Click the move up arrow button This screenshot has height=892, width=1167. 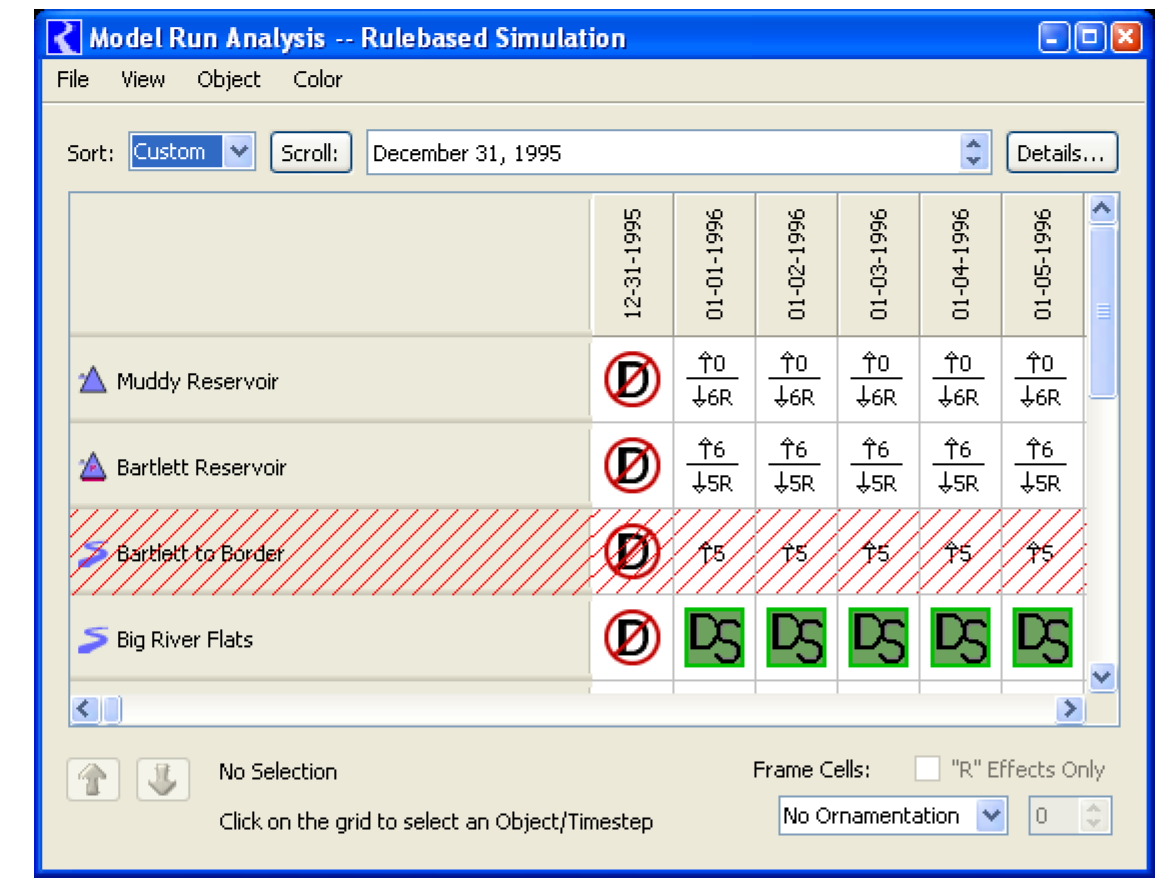click(x=93, y=780)
